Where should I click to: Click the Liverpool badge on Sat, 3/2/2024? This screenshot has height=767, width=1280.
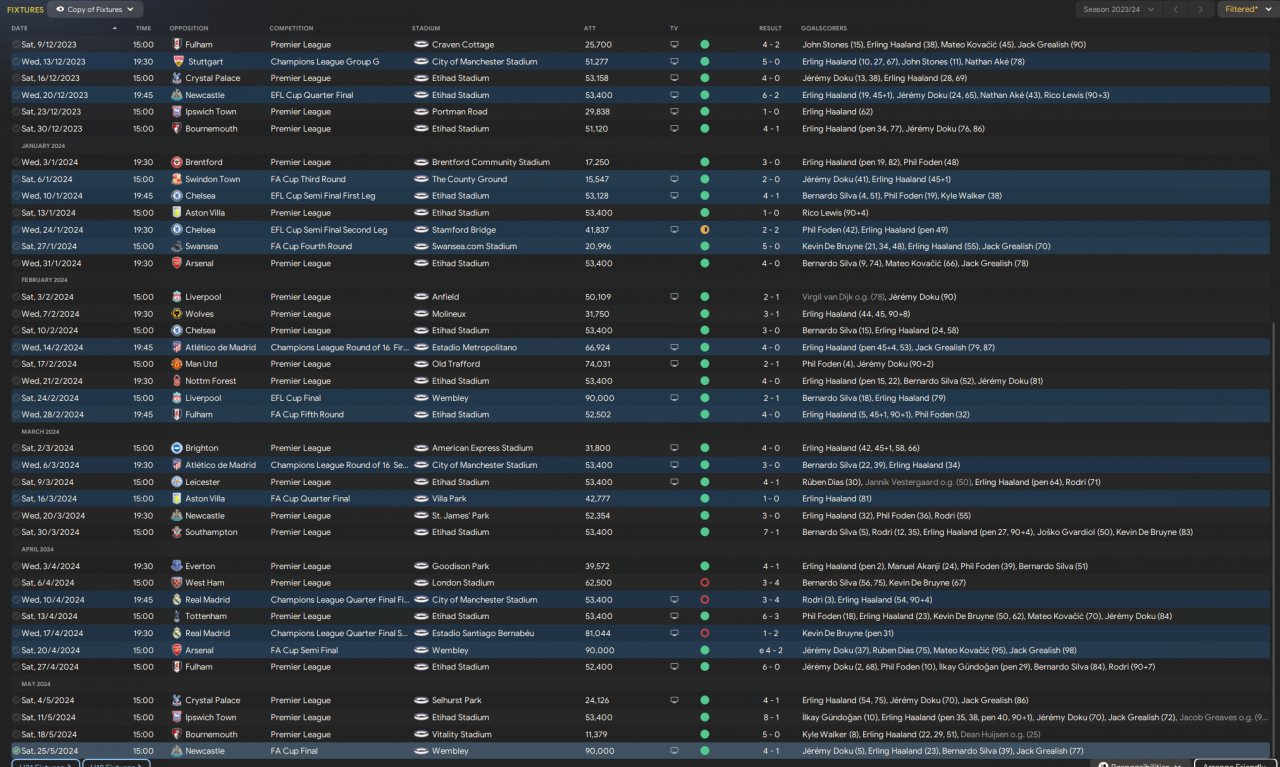tap(177, 297)
